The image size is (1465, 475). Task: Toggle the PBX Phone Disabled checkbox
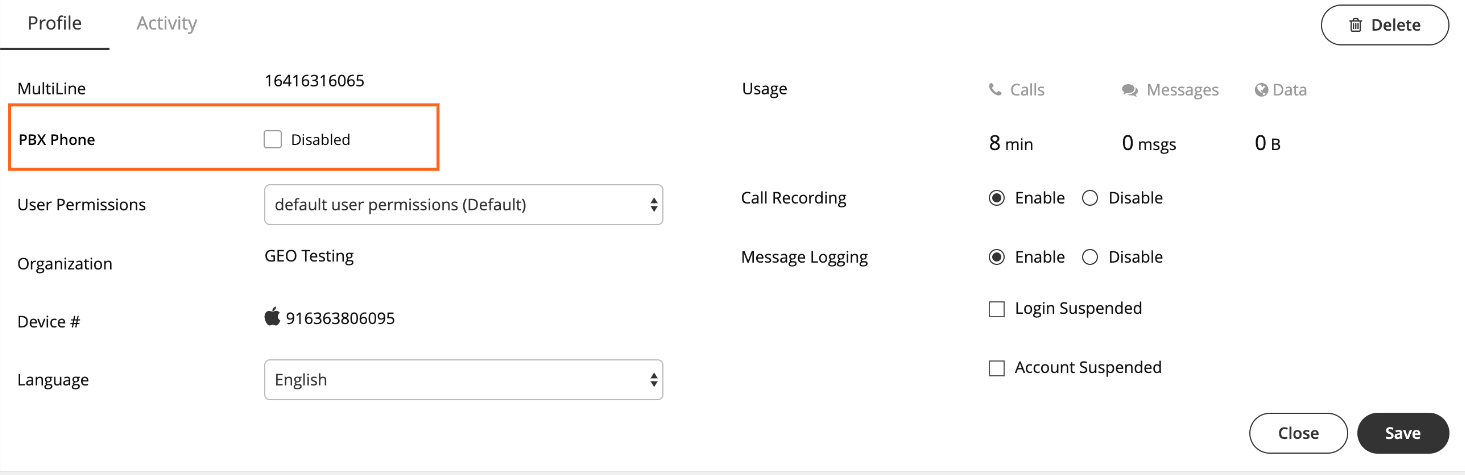273,140
